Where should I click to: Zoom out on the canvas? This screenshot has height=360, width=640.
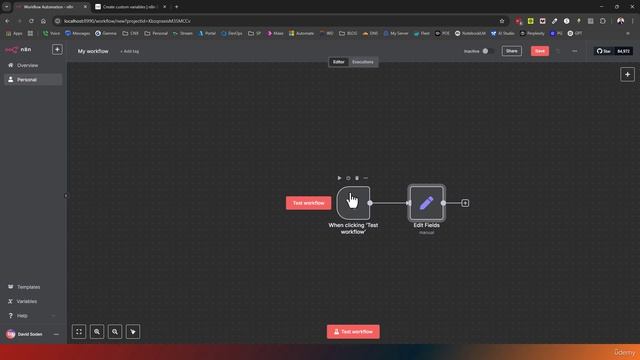coord(115,332)
